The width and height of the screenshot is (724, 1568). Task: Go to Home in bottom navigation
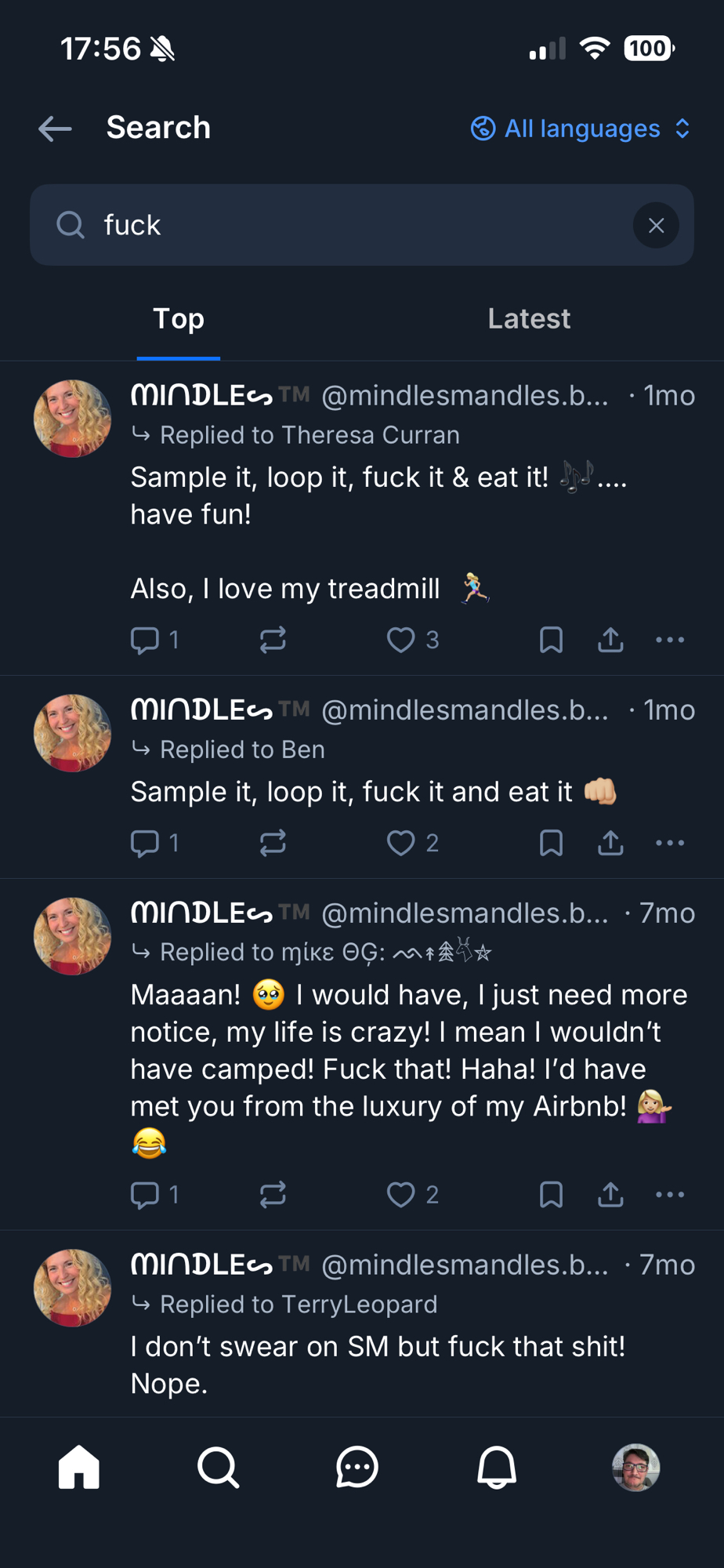coord(79,1467)
